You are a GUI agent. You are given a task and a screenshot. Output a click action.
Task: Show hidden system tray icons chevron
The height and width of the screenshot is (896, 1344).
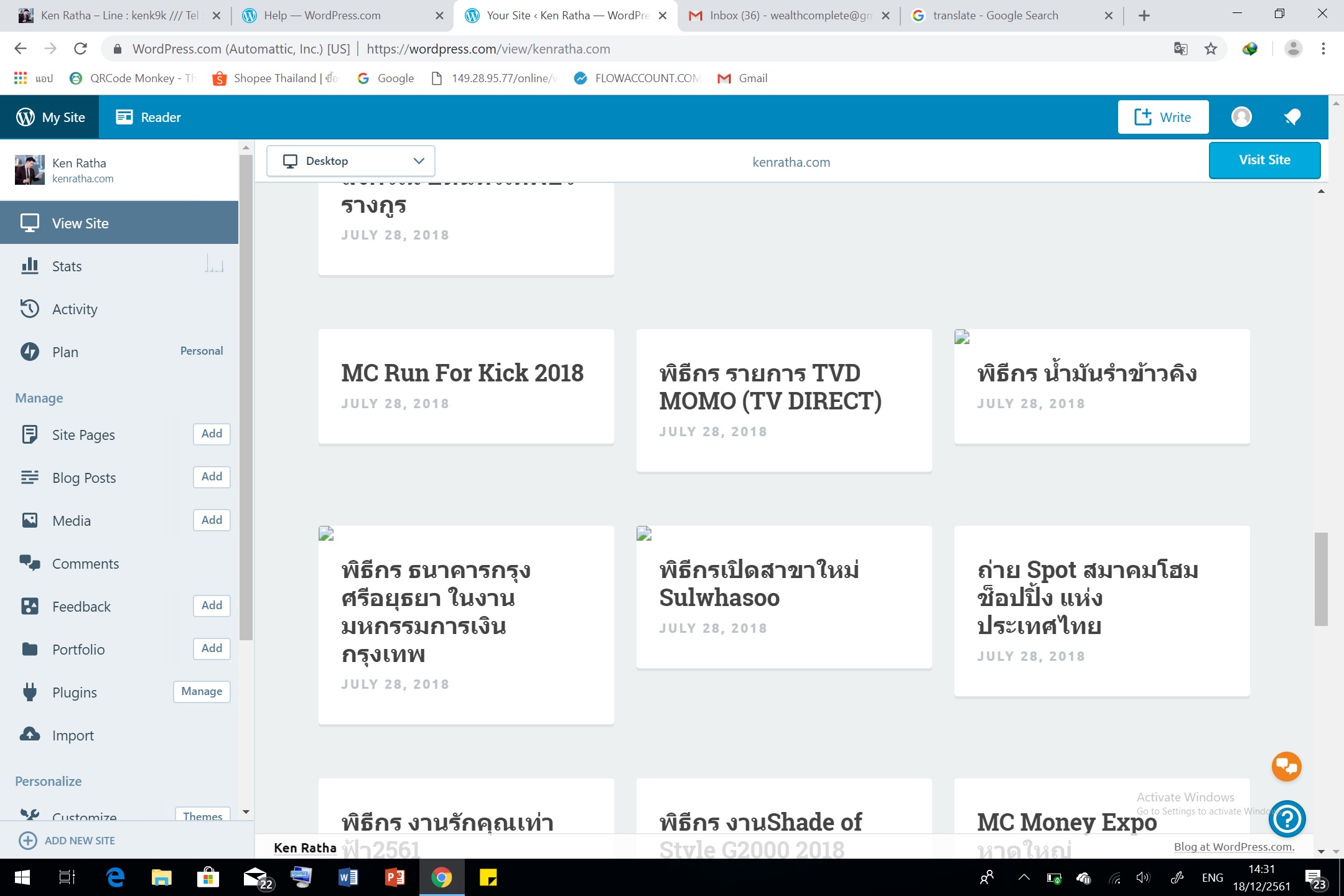pos(1024,878)
